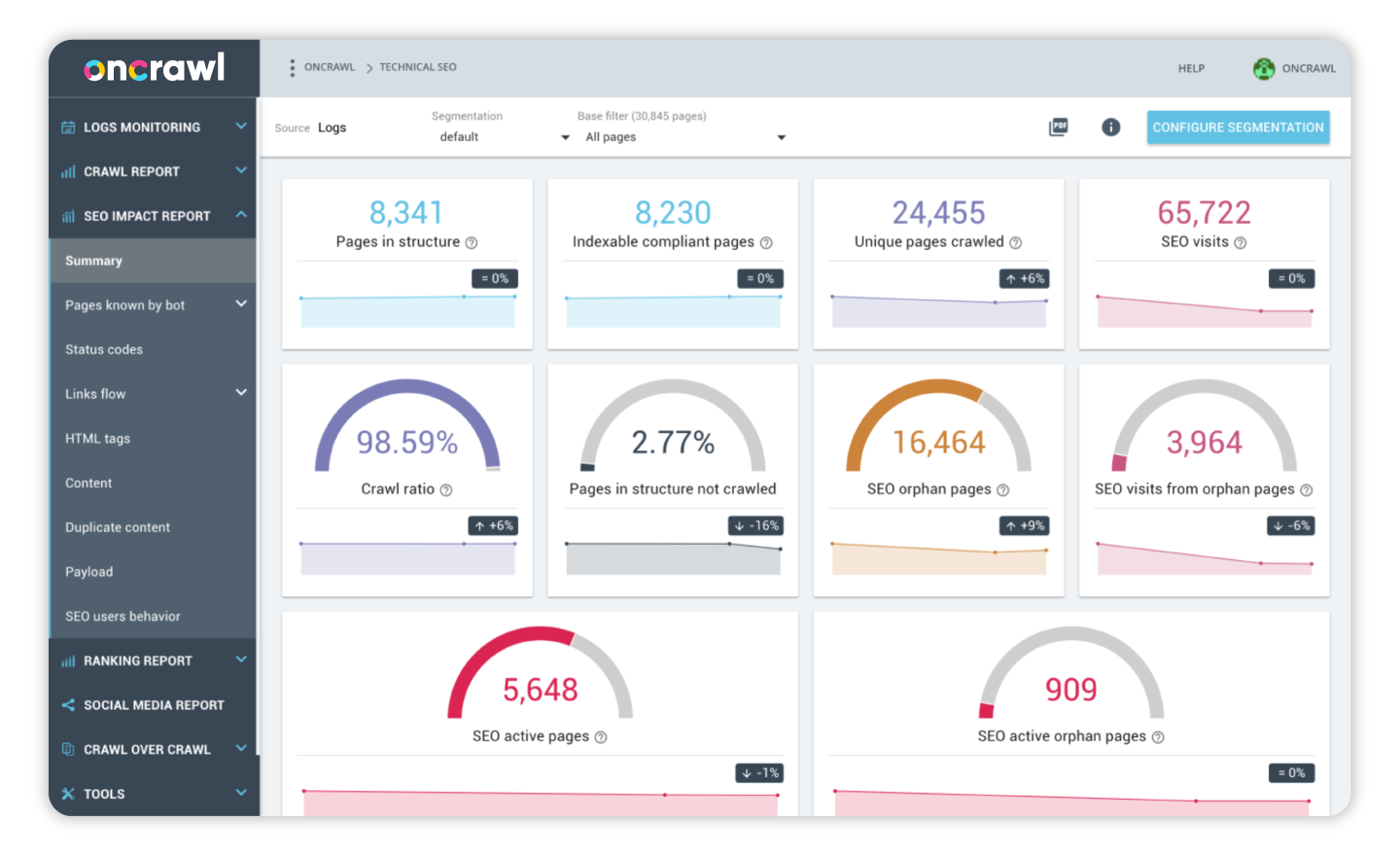Open the Segmentation default dropdown
Viewport: 1400px width, 856px height.
point(504,137)
